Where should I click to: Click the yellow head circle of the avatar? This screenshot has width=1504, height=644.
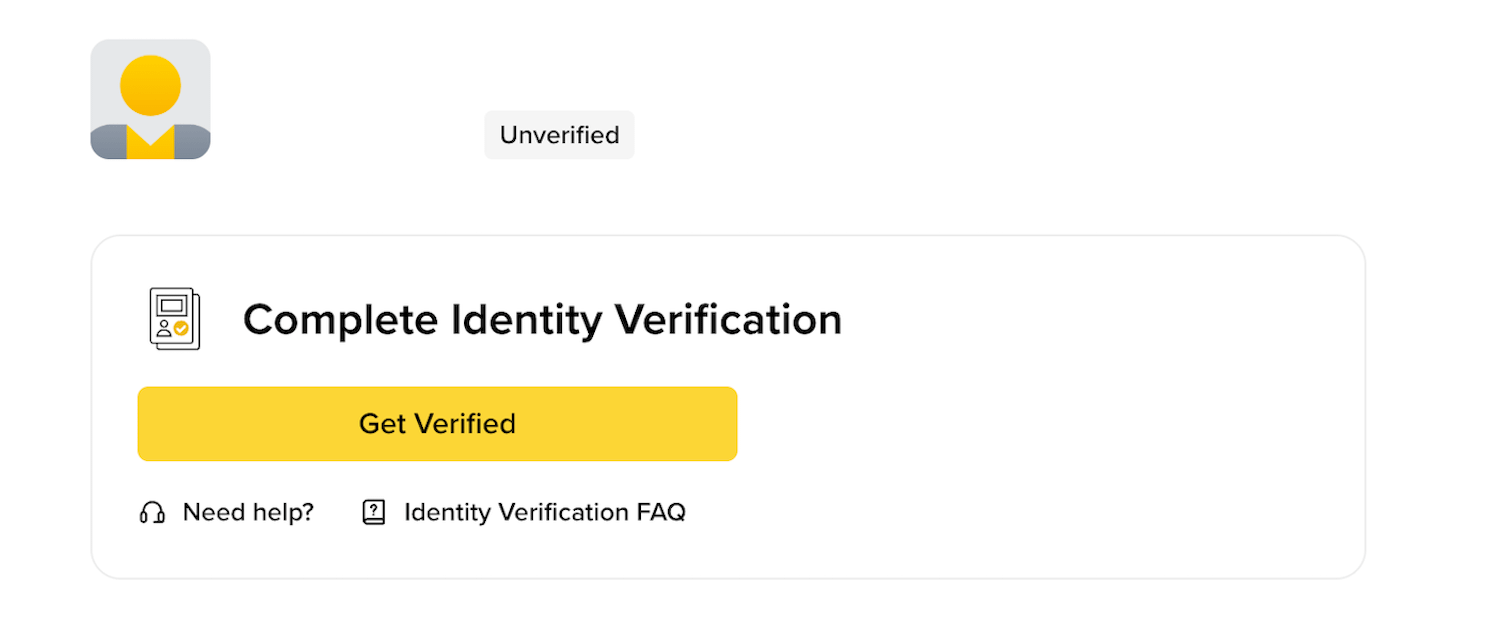point(150,85)
